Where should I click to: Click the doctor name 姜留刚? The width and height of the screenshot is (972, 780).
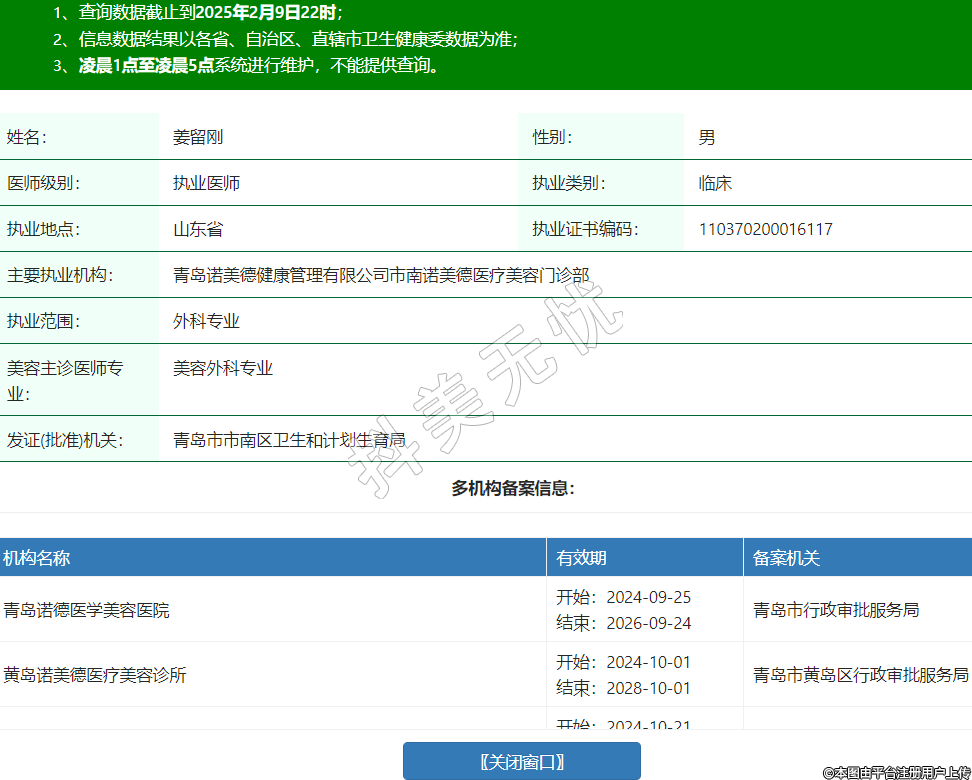coord(198,138)
